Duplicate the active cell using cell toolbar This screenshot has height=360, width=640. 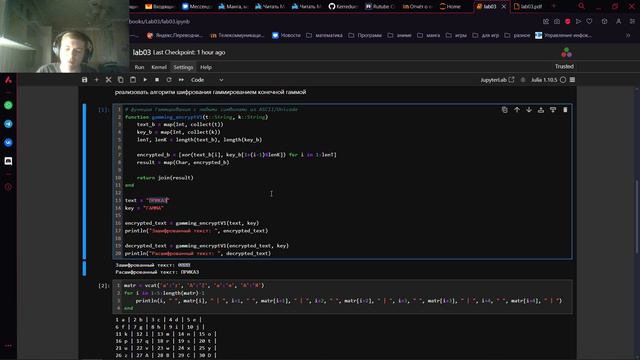505,110
